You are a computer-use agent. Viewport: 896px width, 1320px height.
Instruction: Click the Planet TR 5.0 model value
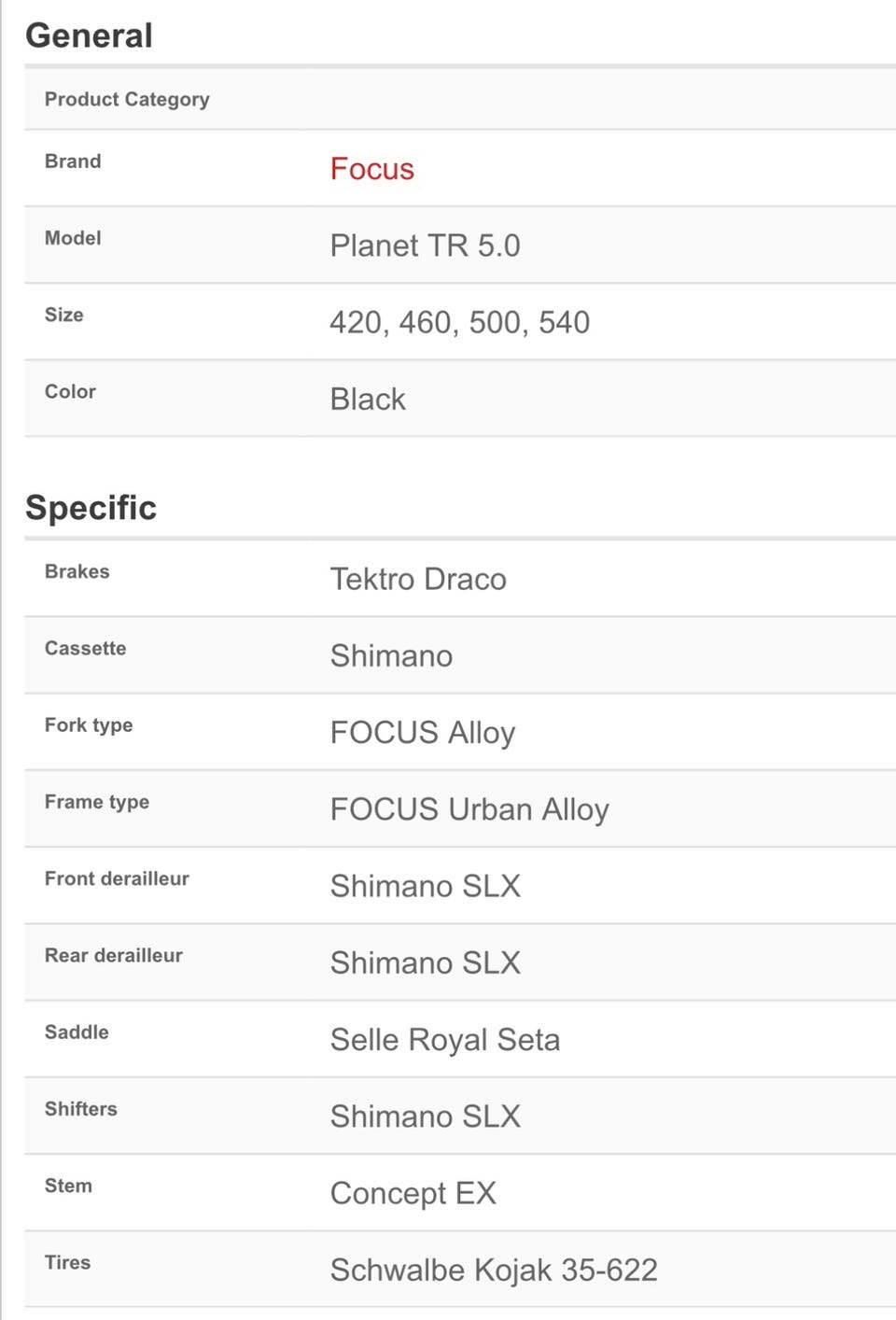click(425, 246)
